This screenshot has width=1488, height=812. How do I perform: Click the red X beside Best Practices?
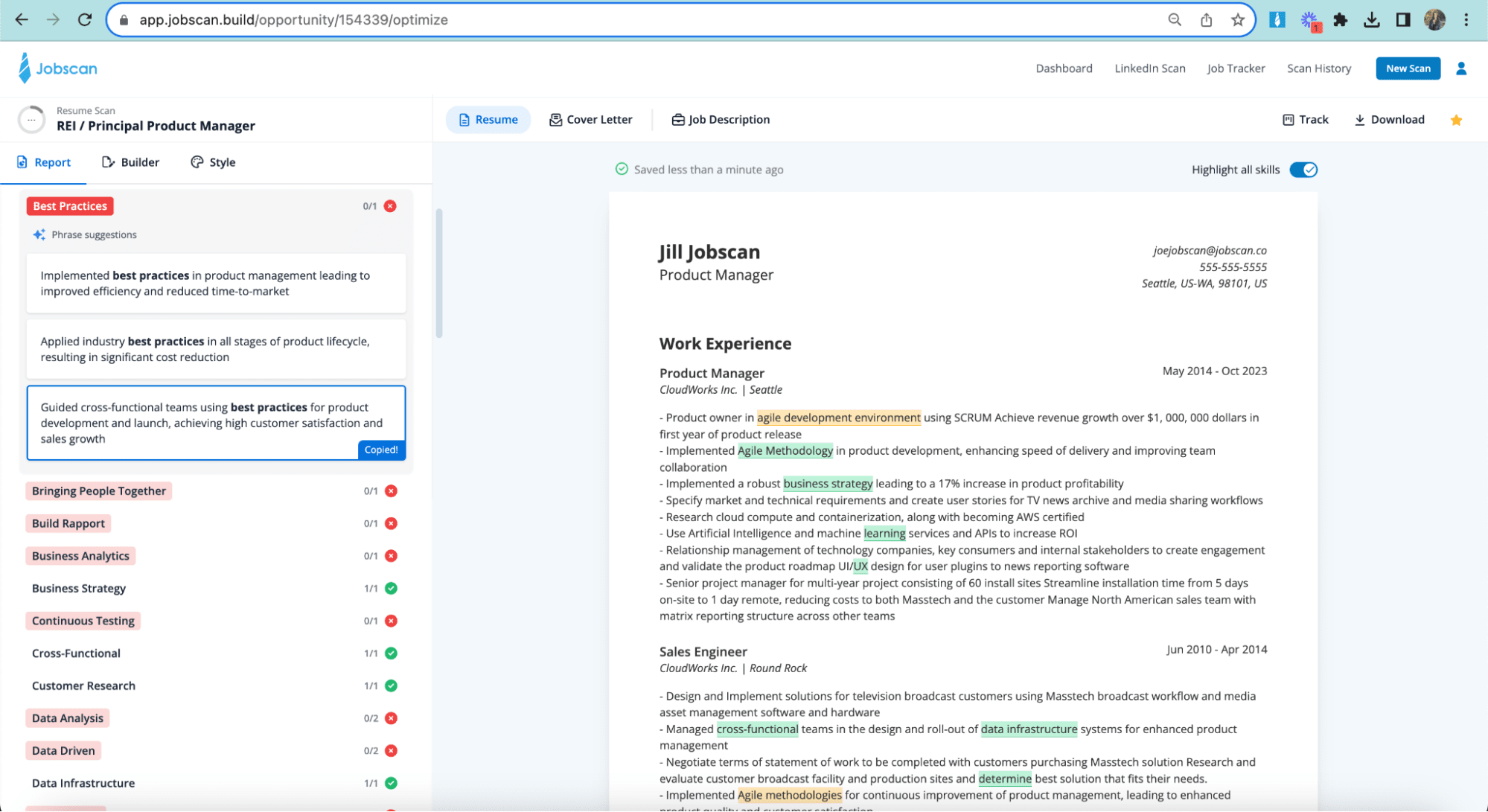pyautogui.click(x=390, y=206)
